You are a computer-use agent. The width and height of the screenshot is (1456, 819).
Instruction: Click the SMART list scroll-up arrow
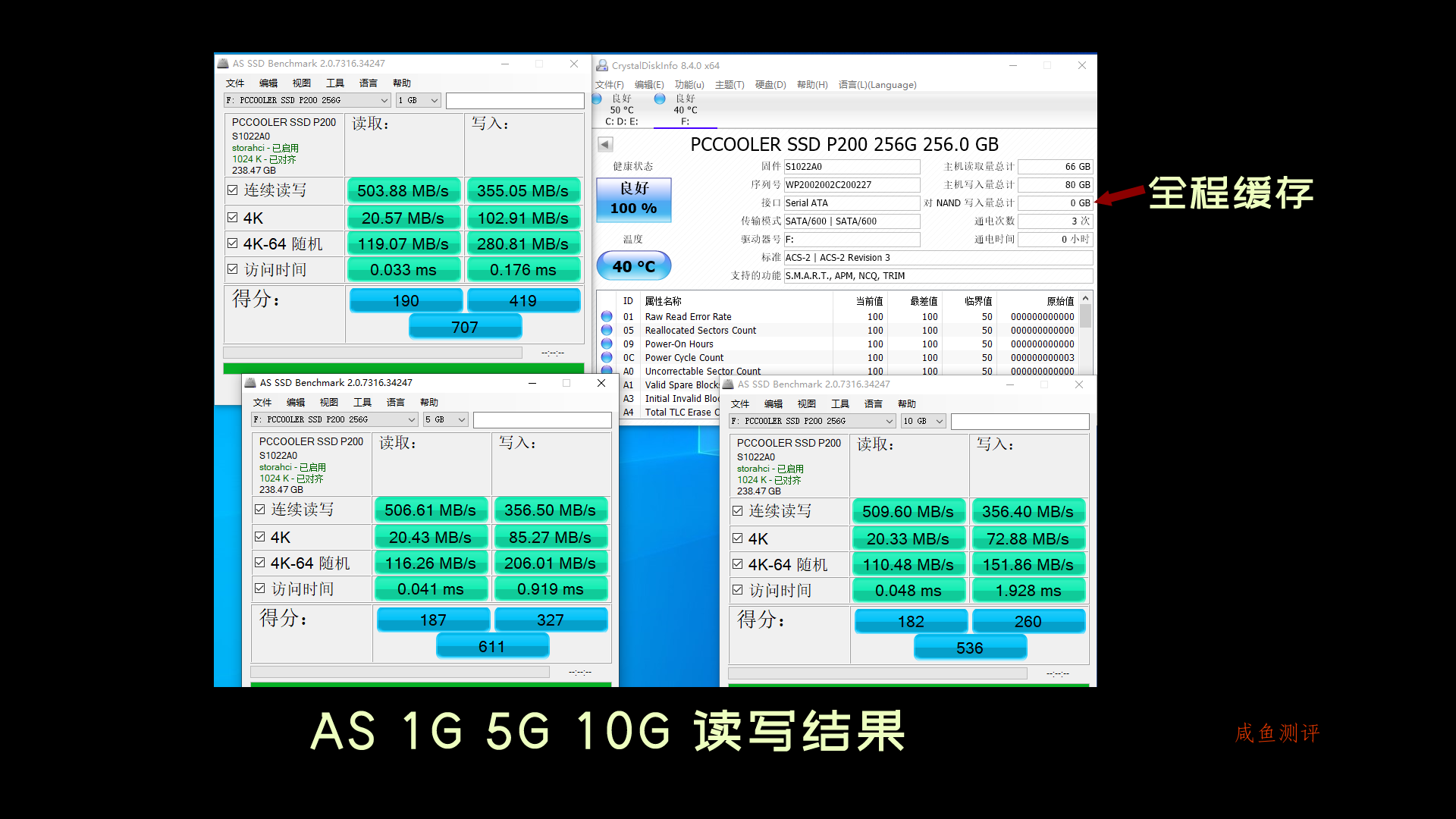[1086, 299]
